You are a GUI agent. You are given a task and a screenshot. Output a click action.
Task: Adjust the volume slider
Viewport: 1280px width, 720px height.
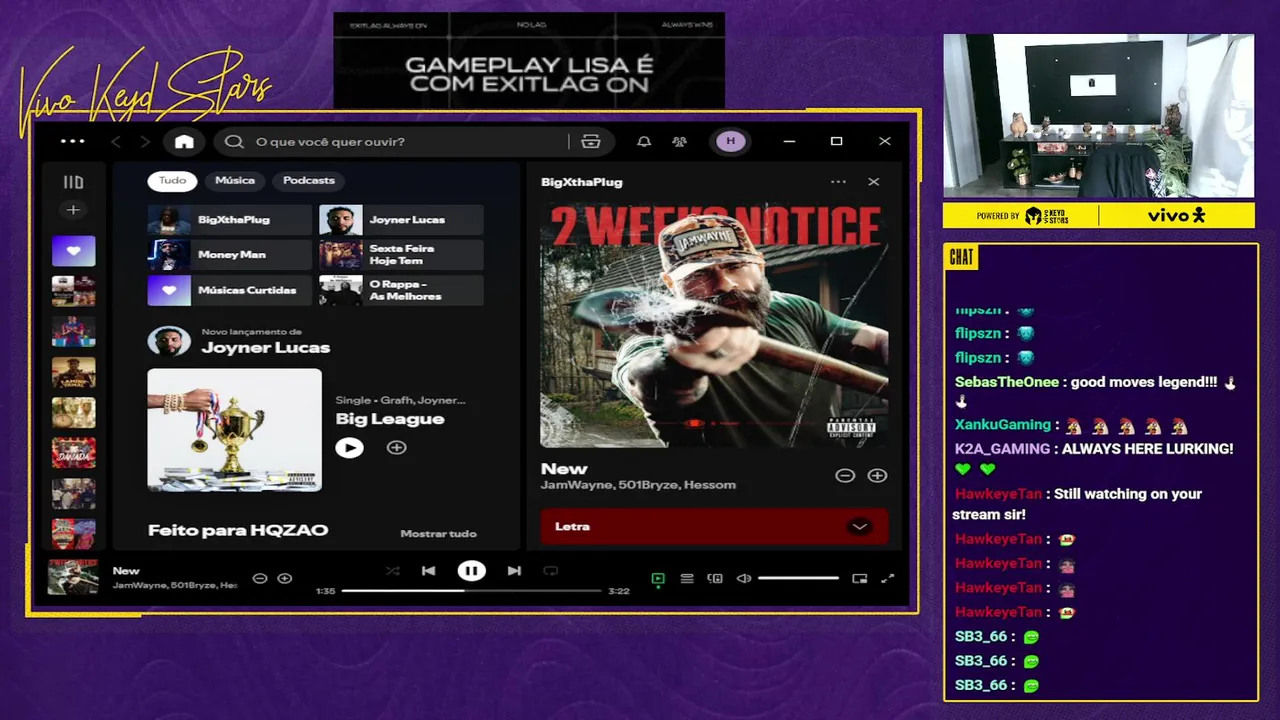coord(798,579)
